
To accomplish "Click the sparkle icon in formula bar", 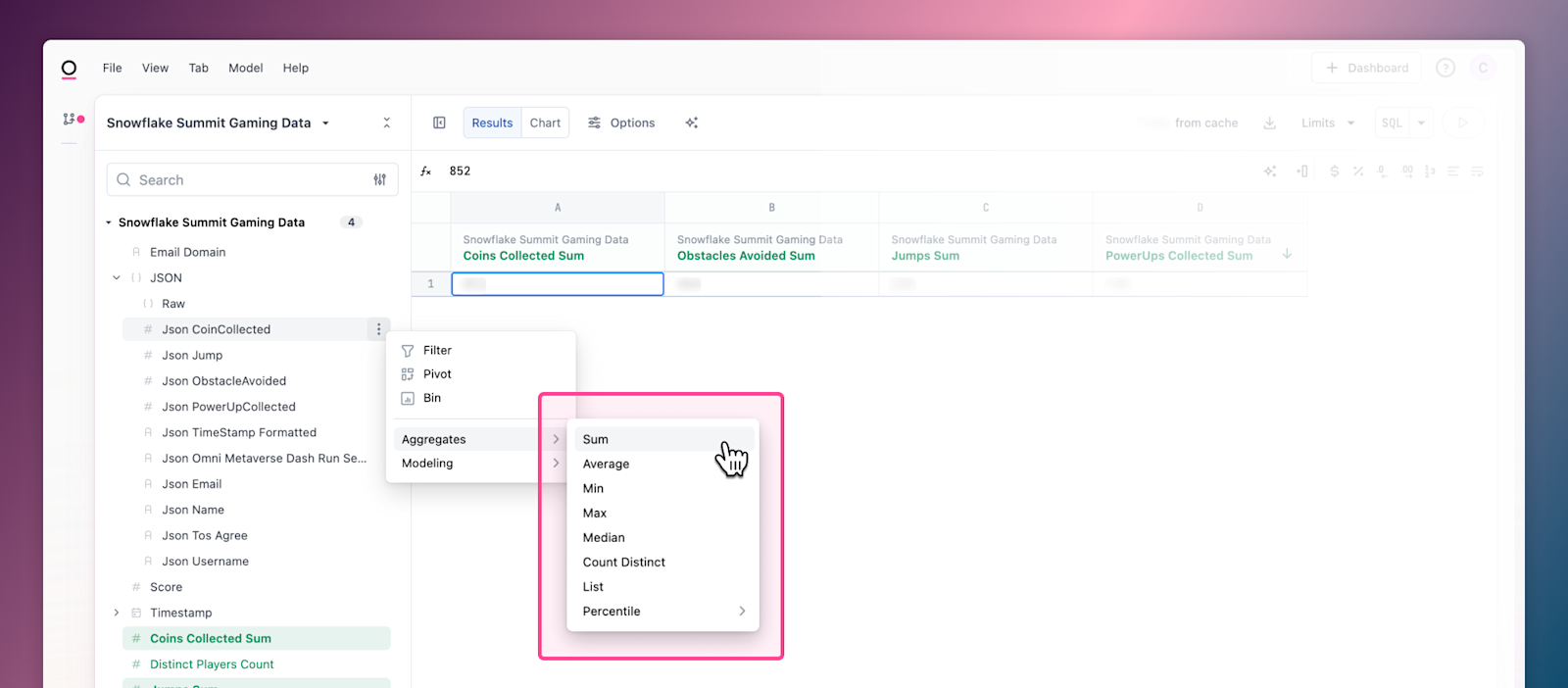I will pyautogui.click(x=1270, y=172).
